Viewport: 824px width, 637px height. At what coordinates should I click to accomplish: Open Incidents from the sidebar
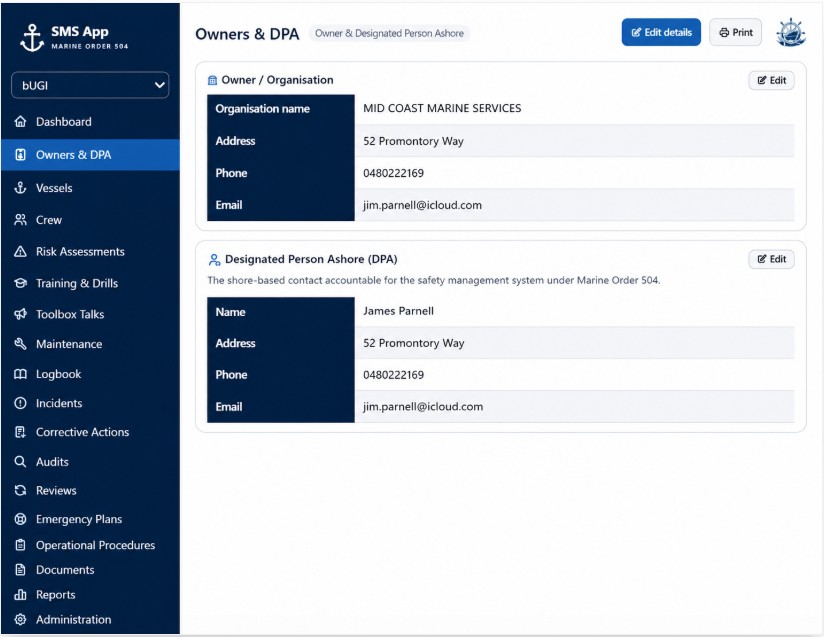coord(90,403)
